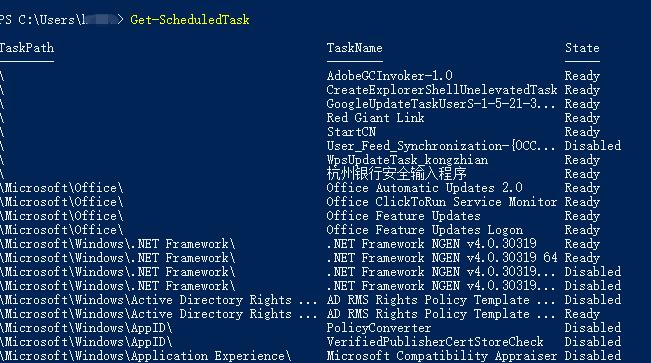This screenshot has width=651, height=363.
Task: Click the User_Feed_Synchronization task entry
Action: [441, 146]
